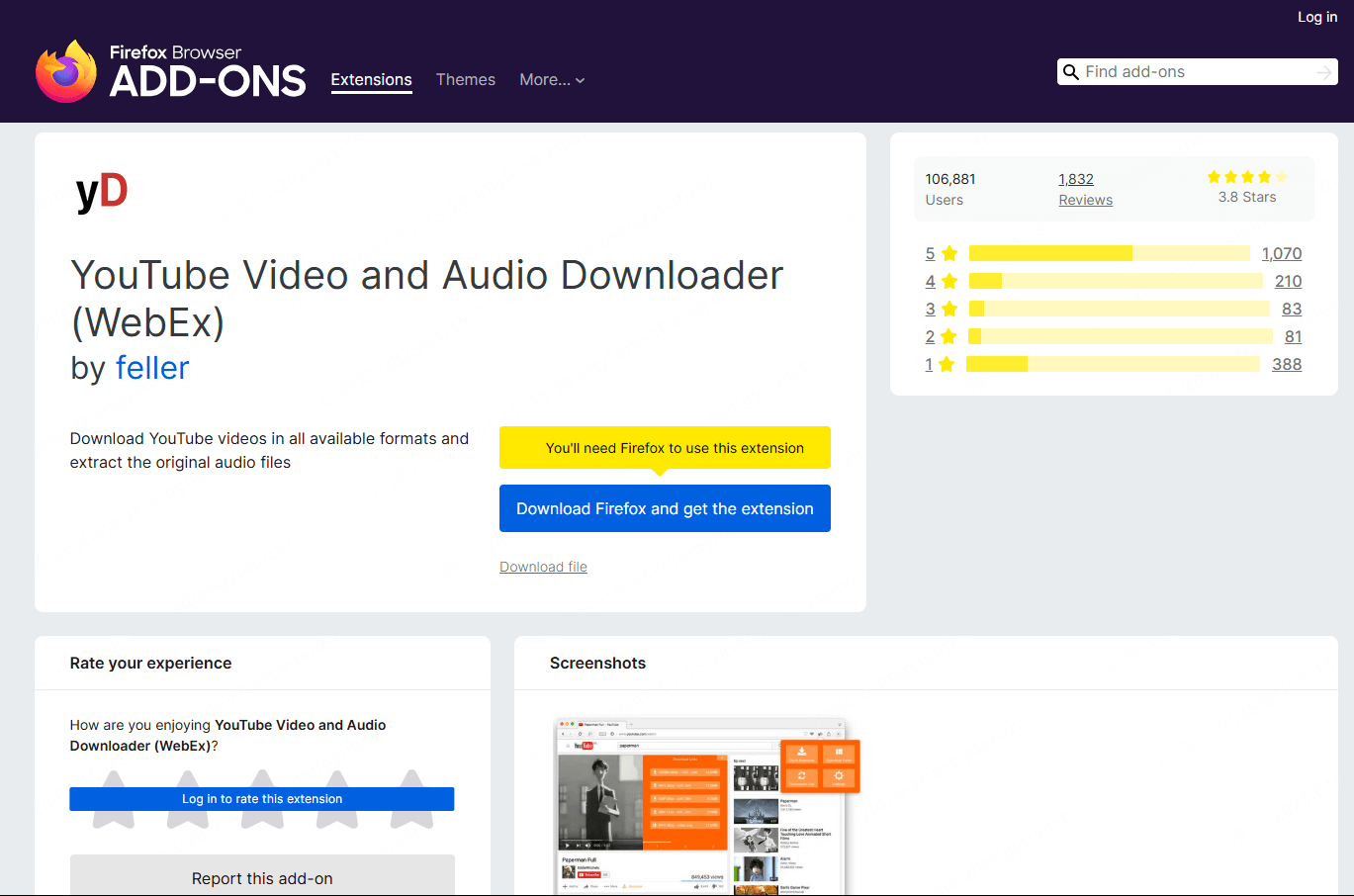Switch to the Themes tab
1354x896 pixels.
pos(466,80)
